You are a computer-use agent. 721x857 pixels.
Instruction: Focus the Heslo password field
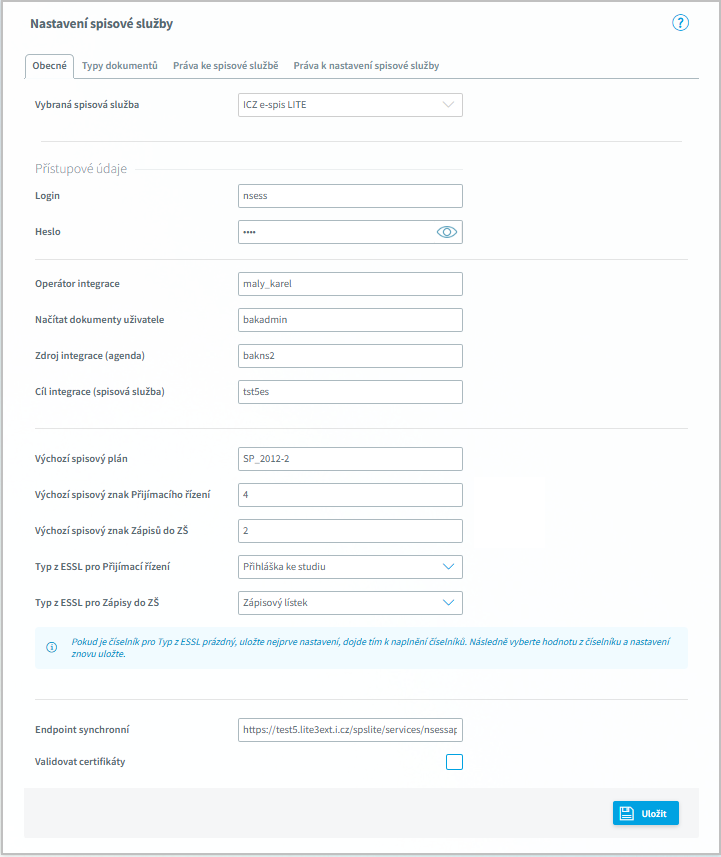pos(335,232)
